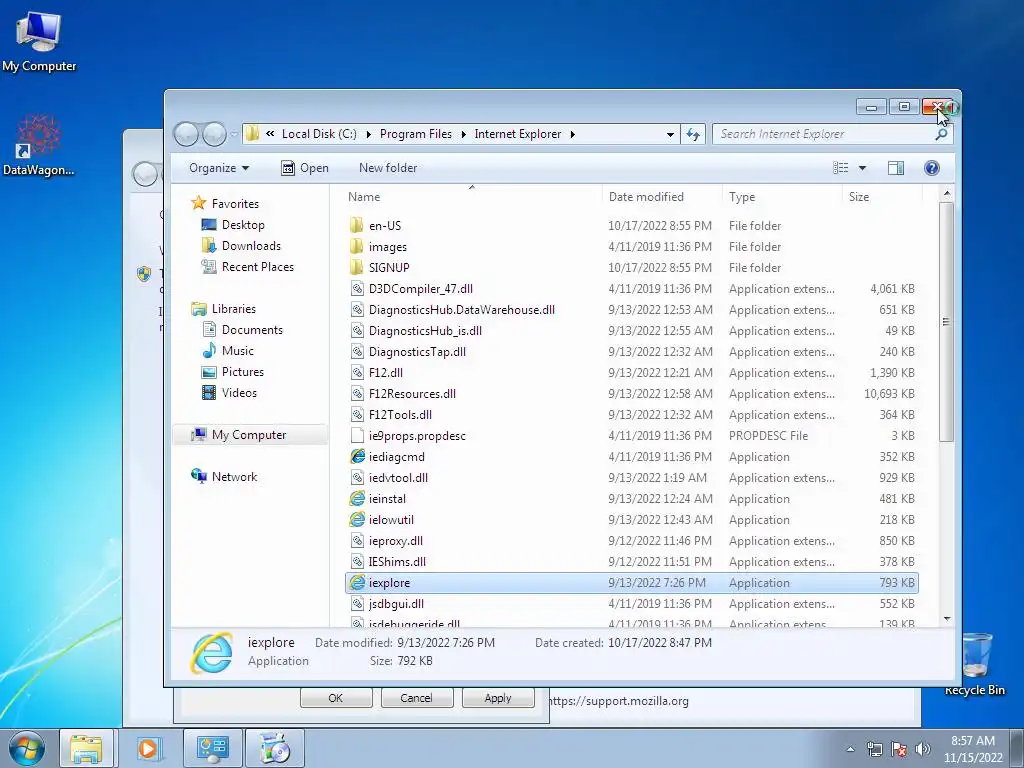Open the iexplore application file
Screen dimensions: 1024x768
[x=631, y=583]
